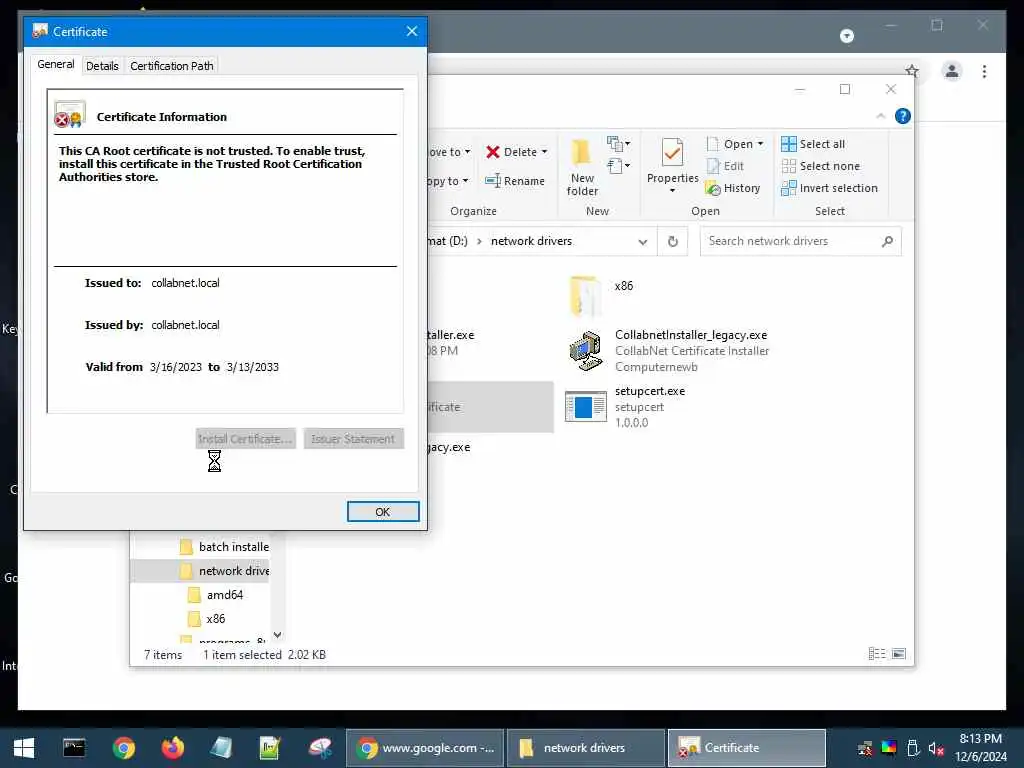This screenshot has height=768, width=1024.
Task: Click Invert selection in ribbon
Action: pyautogui.click(x=829, y=188)
